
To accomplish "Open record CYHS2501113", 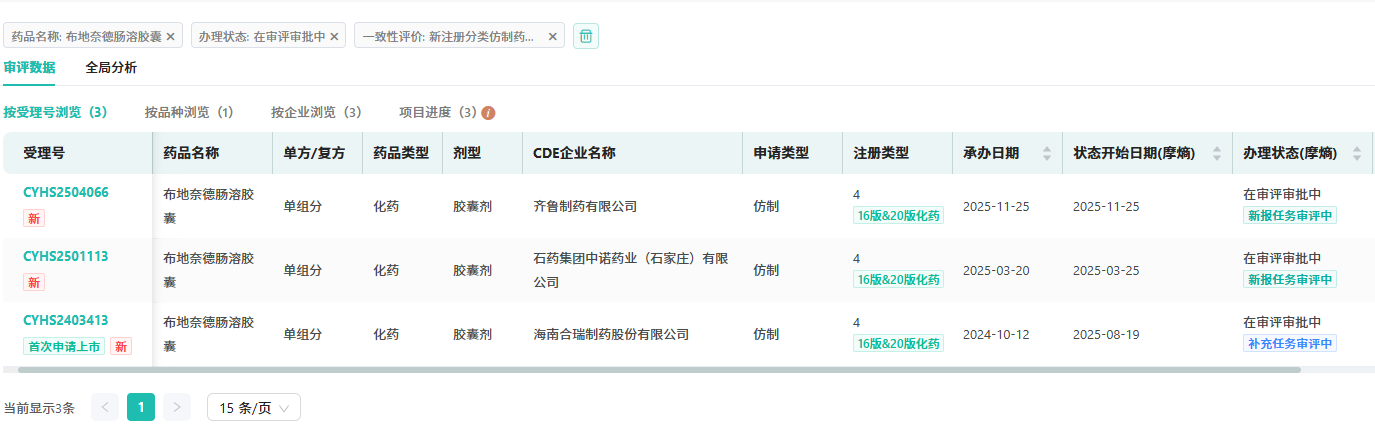I will 66,256.
